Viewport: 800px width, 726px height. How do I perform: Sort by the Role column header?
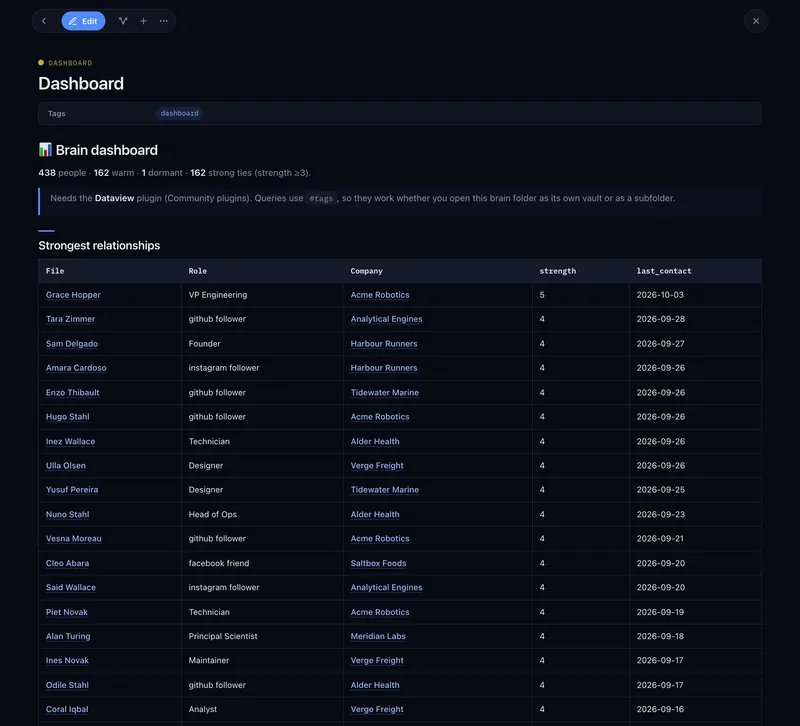[197, 271]
